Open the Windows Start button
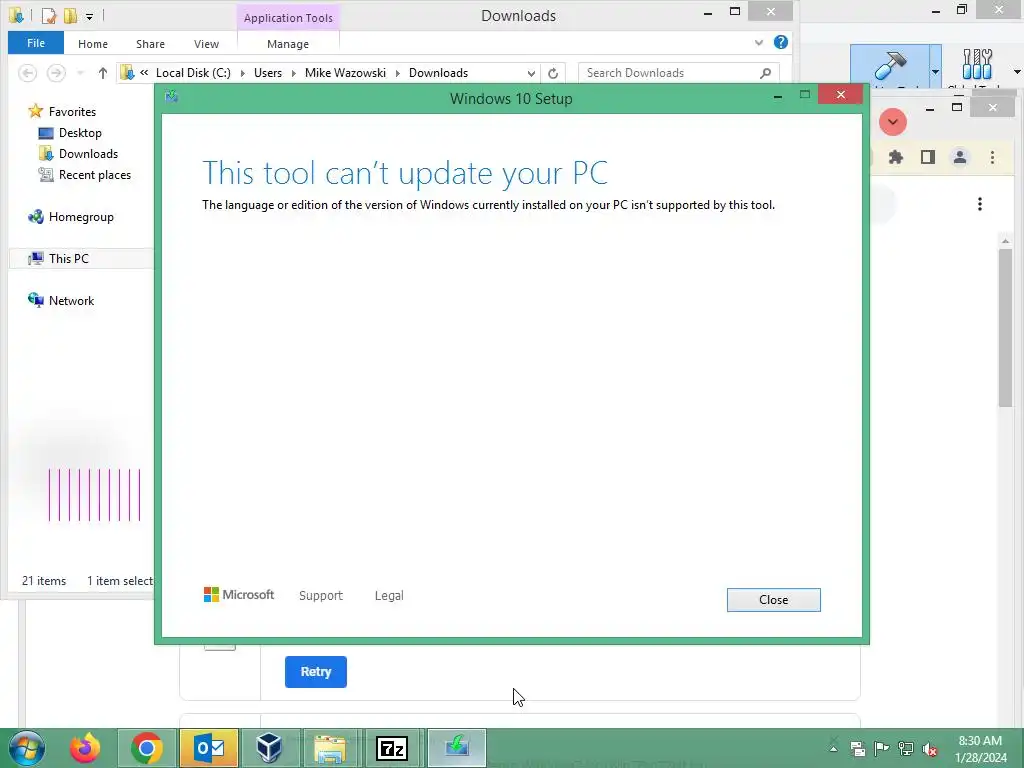This screenshot has height=768, width=1024. point(27,748)
